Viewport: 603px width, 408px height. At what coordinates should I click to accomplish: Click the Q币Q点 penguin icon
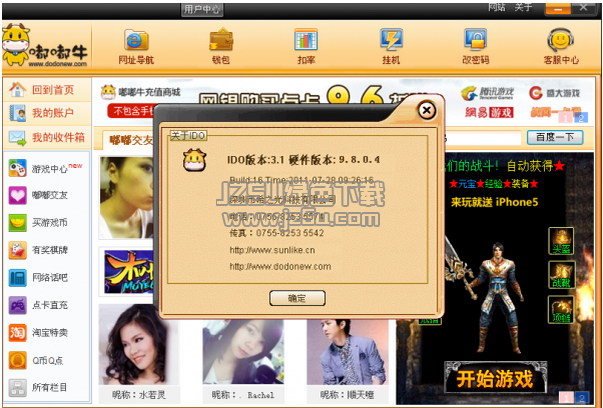click(x=18, y=360)
